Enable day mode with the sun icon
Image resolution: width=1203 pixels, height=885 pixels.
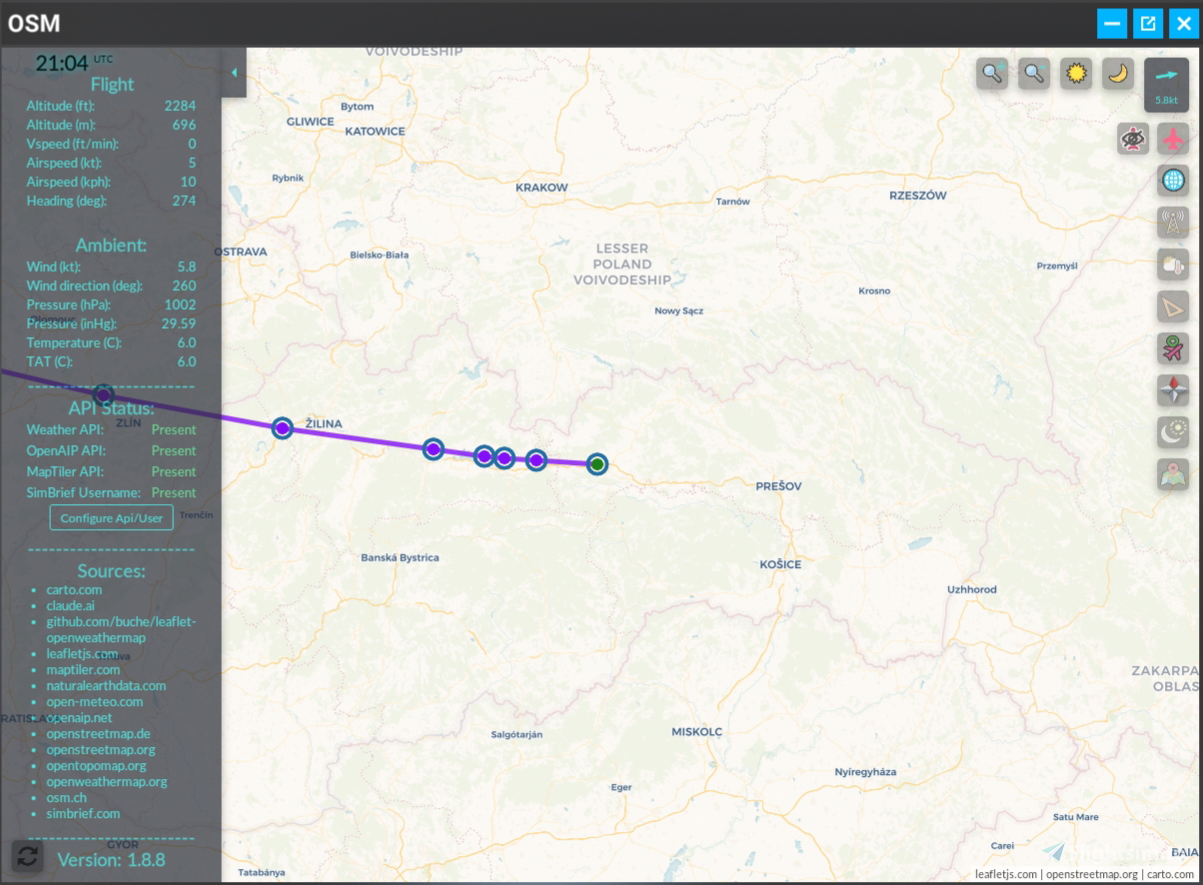(x=1075, y=72)
